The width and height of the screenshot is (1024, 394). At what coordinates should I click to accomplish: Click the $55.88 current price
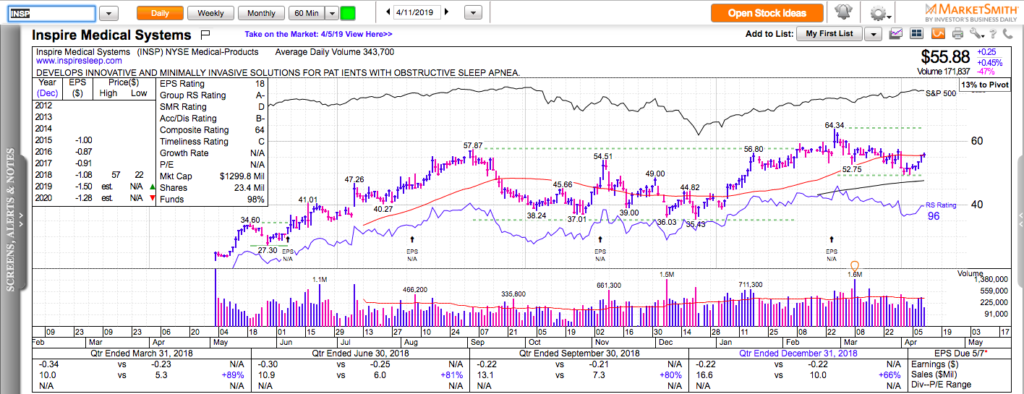click(x=946, y=57)
